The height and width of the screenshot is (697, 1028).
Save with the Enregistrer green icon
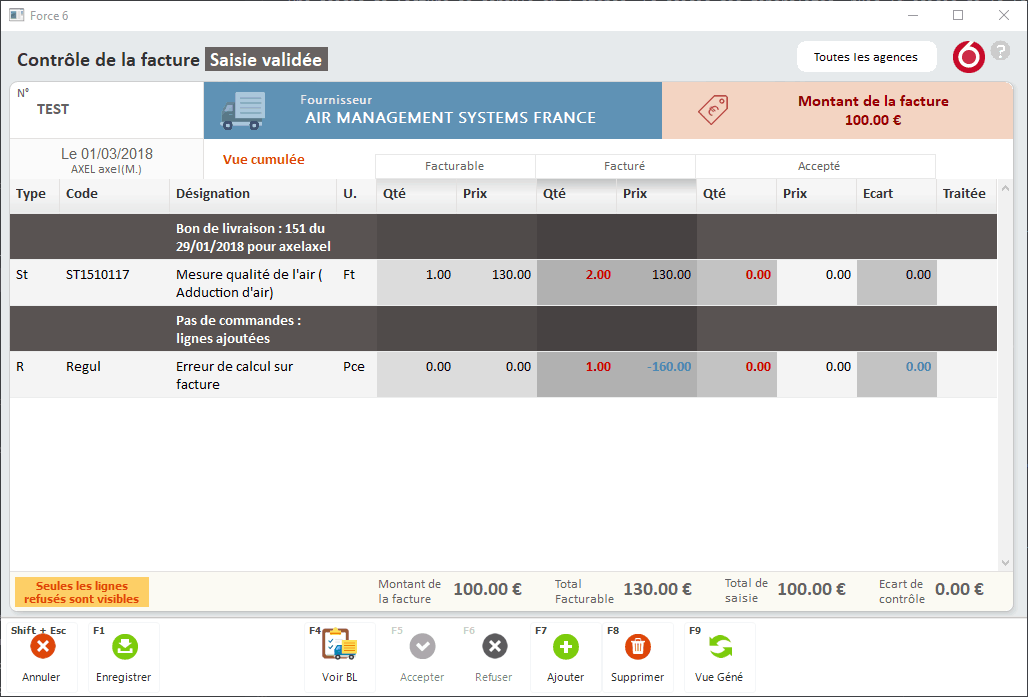pos(125,647)
